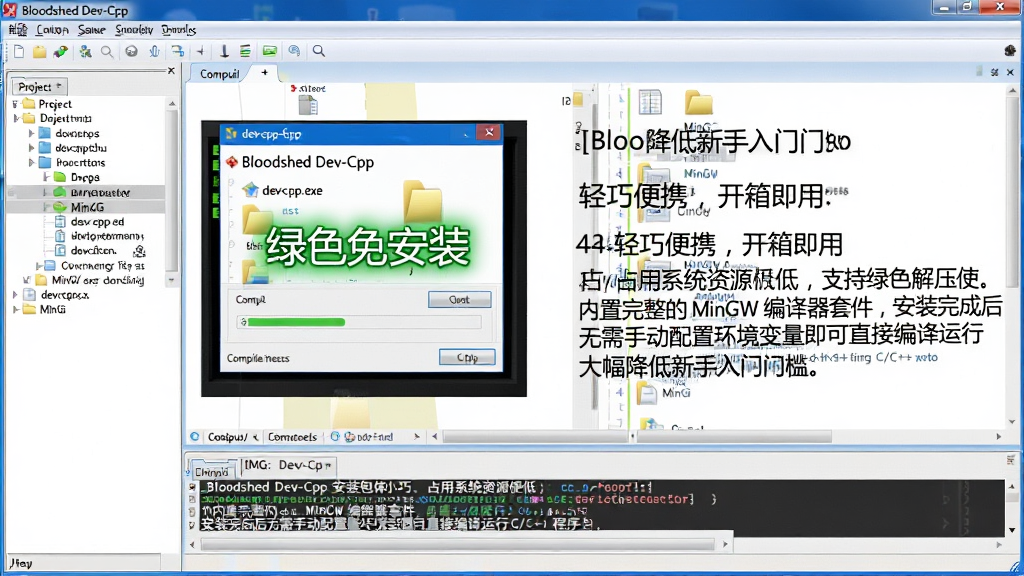Click the green and purple toolbar icon
Image resolution: width=1024 pixels, height=576 pixels.
tap(61, 51)
